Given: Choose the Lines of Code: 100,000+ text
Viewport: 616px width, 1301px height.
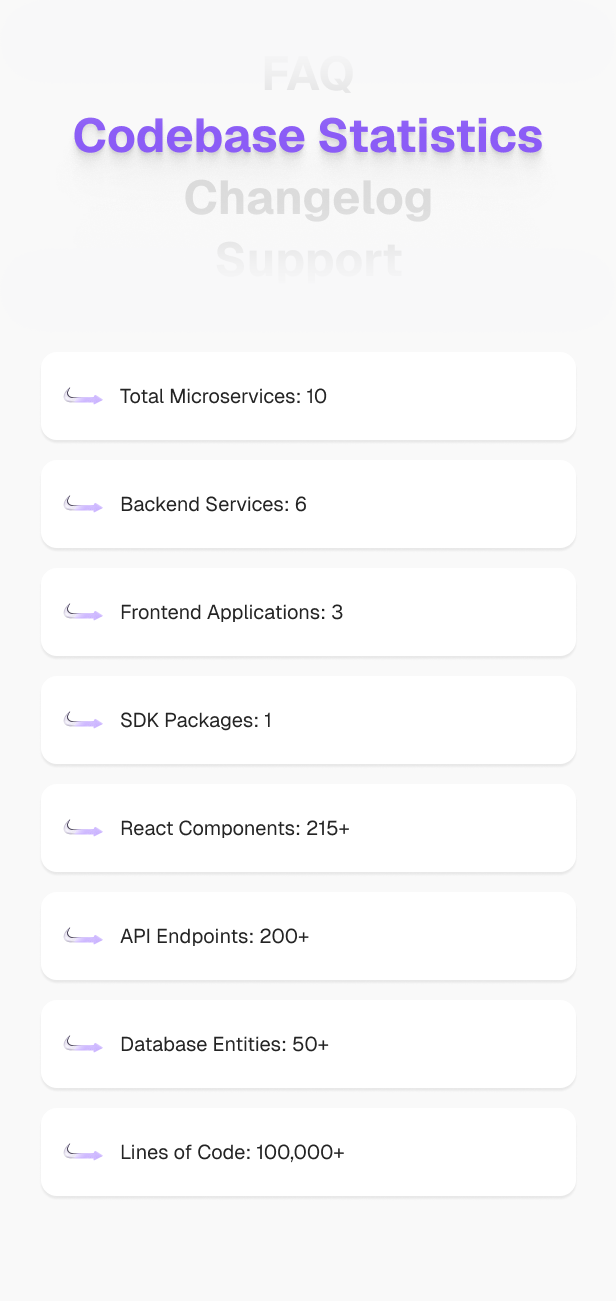Looking at the screenshot, I should [x=232, y=1152].
